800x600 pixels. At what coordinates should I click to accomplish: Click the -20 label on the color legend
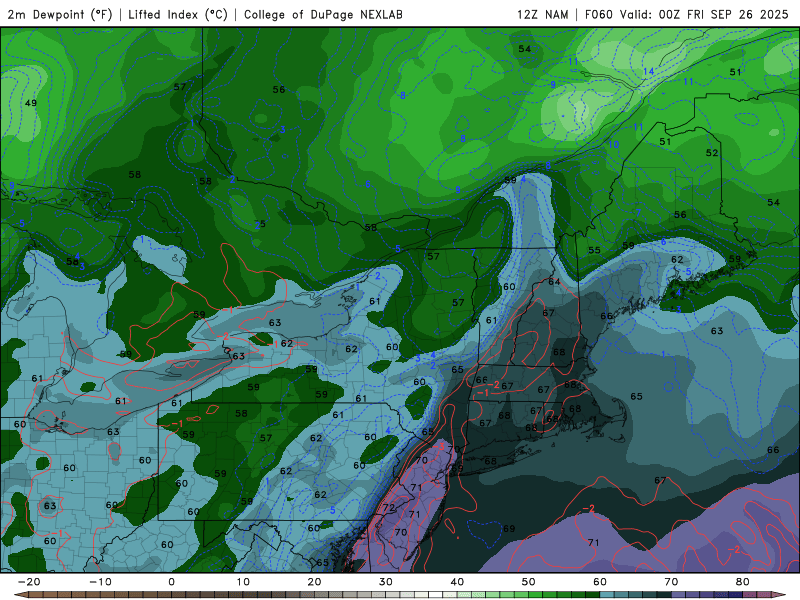pyautogui.click(x=29, y=582)
